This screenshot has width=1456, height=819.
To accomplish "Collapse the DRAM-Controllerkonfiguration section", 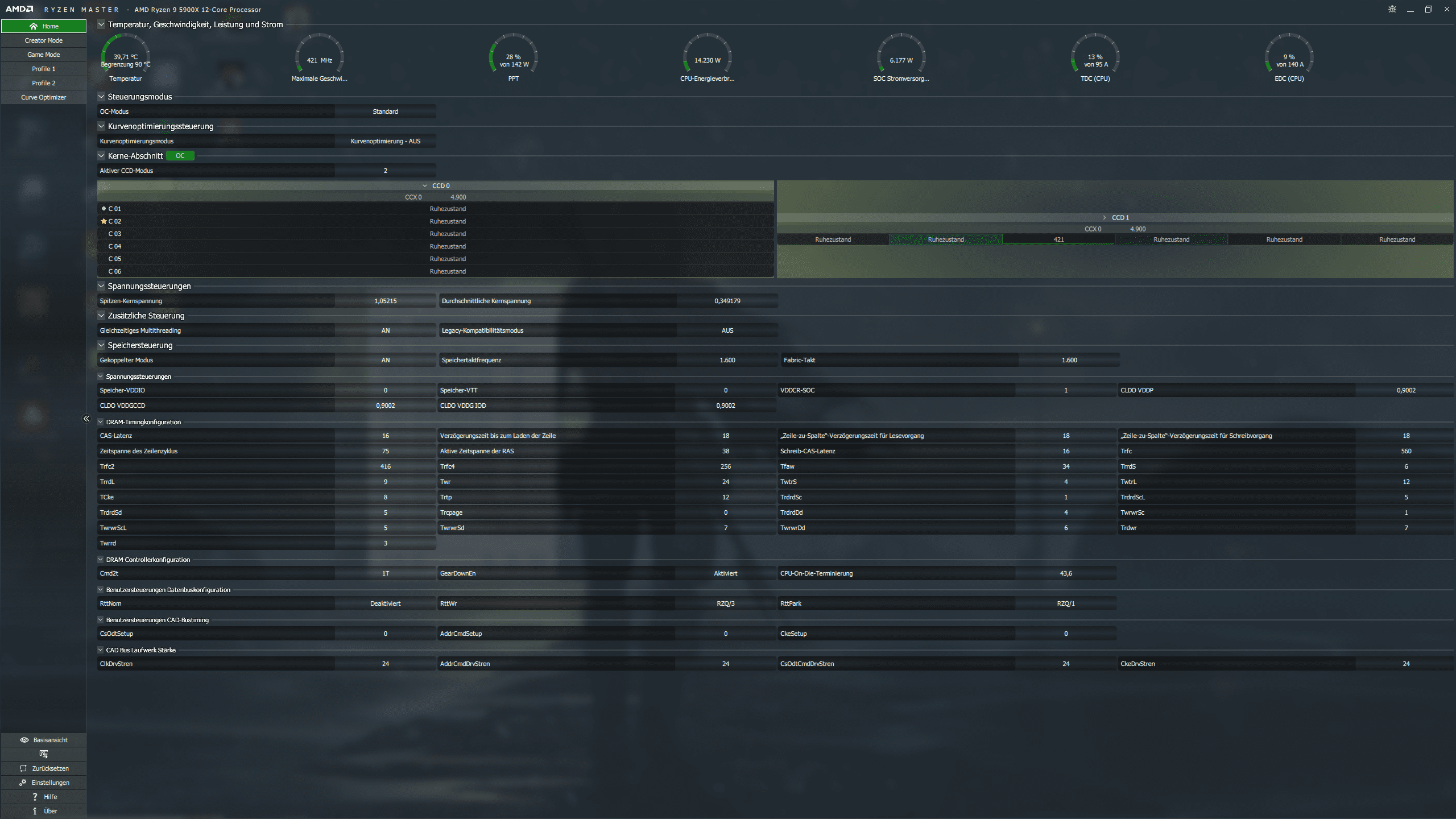I will click(x=101, y=559).
